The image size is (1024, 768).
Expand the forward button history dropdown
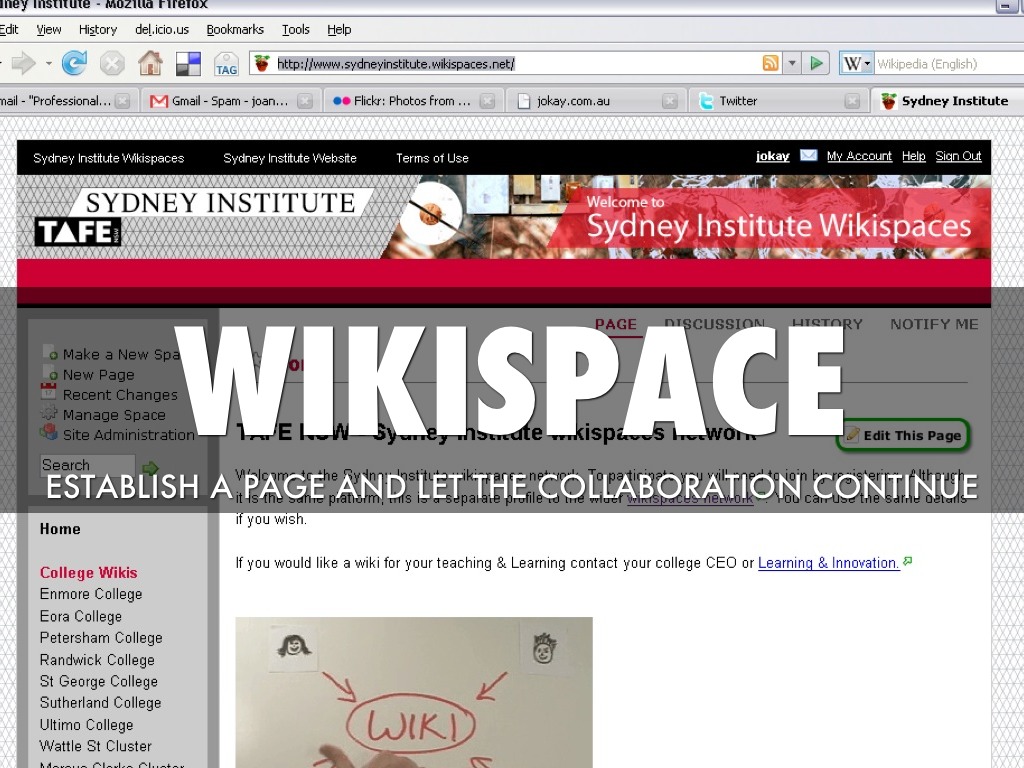48,64
